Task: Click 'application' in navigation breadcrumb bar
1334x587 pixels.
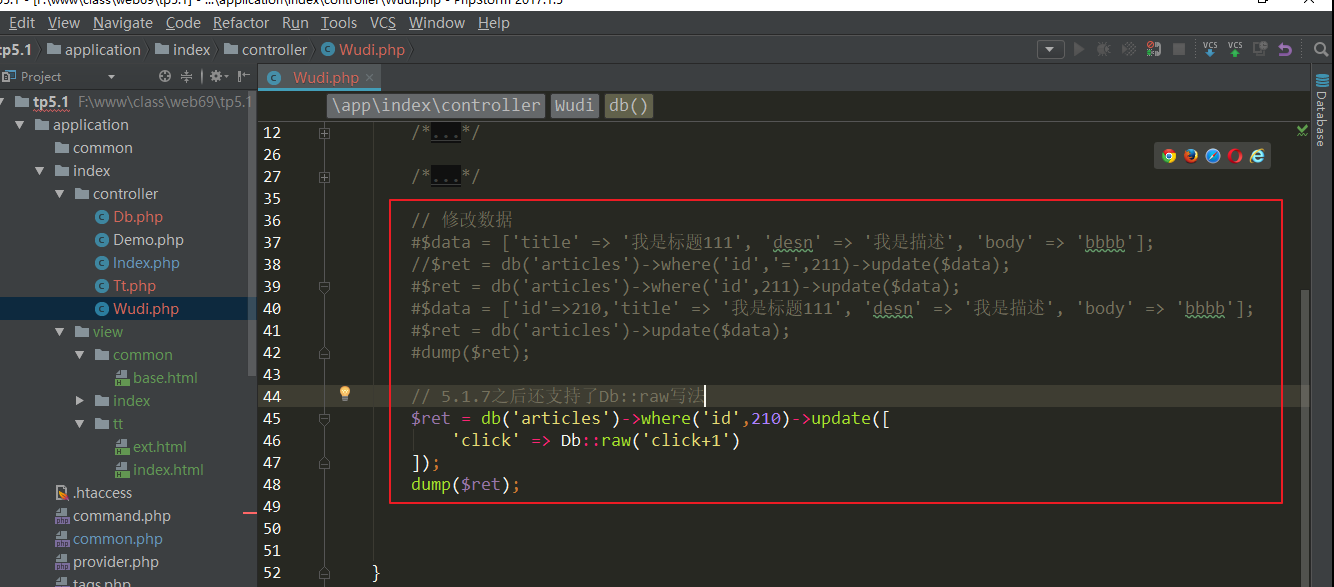Action: click(x=94, y=49)
